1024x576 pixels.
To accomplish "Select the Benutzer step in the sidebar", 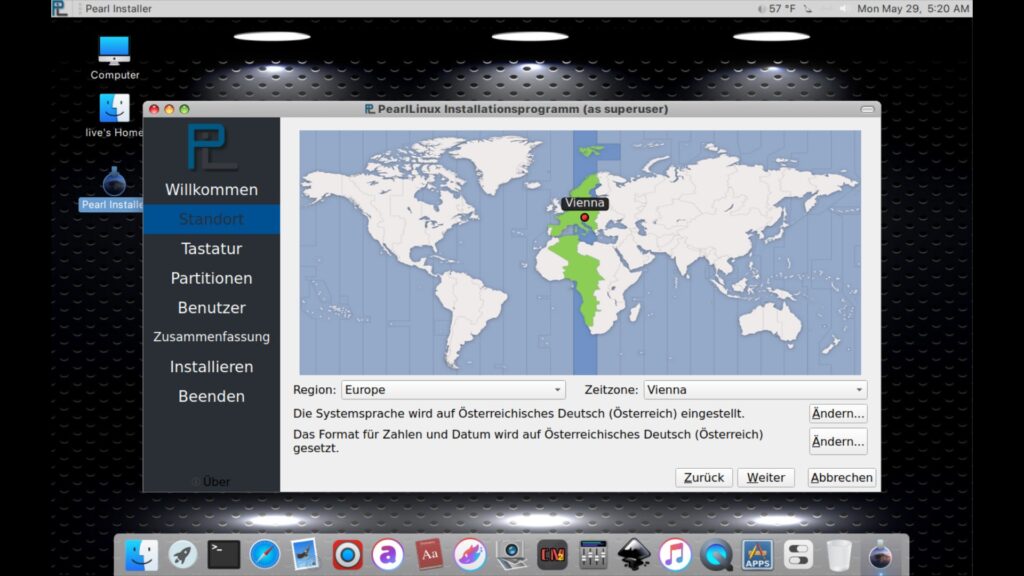I will click(x=212, y=308).
